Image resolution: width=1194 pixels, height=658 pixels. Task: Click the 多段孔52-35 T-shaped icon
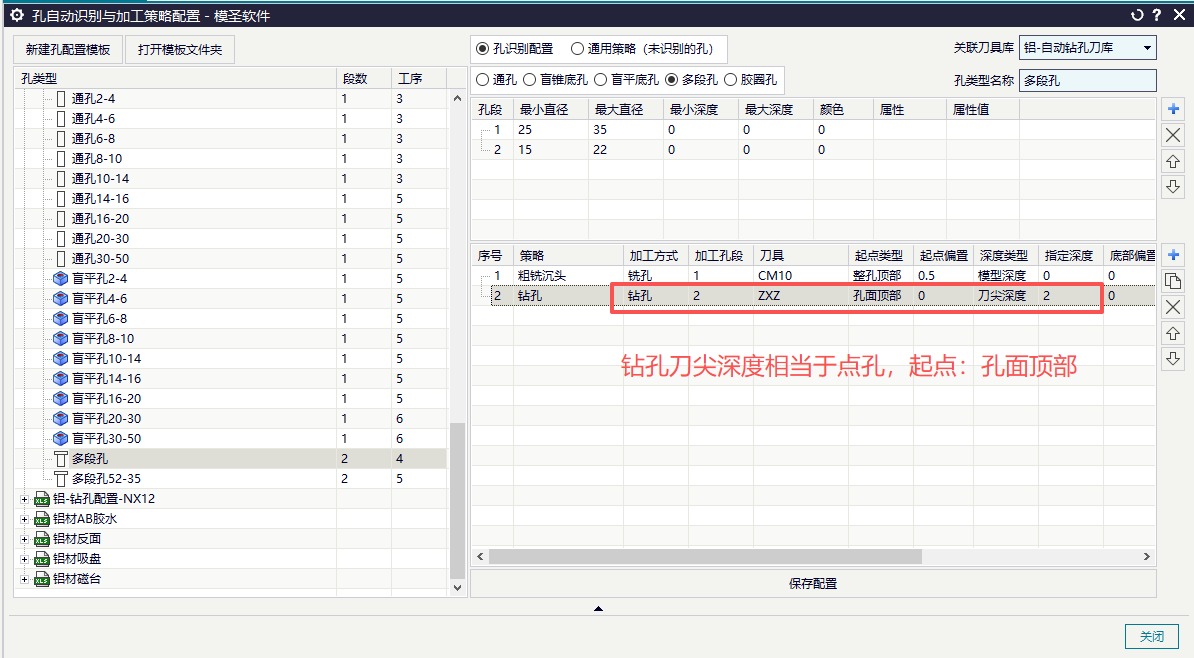pos(61,479)
